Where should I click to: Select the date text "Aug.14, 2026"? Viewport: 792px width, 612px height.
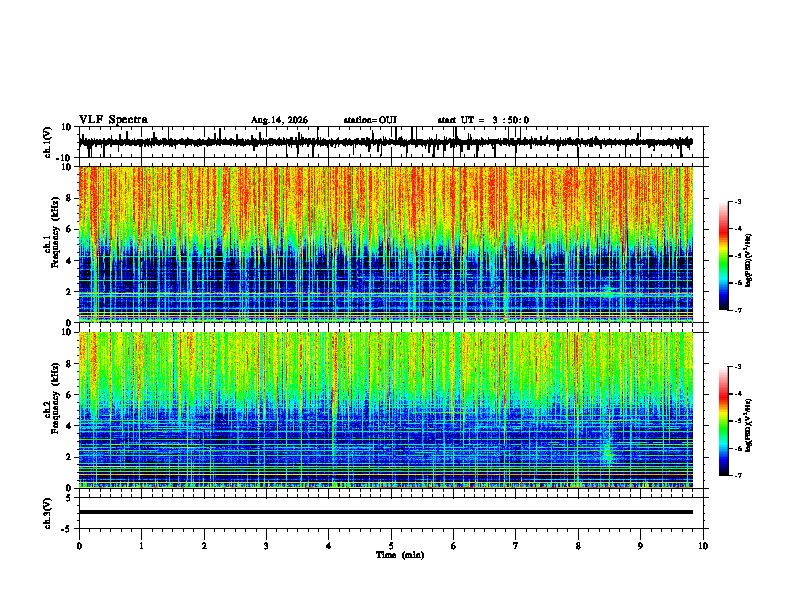[x=279, y=120]
